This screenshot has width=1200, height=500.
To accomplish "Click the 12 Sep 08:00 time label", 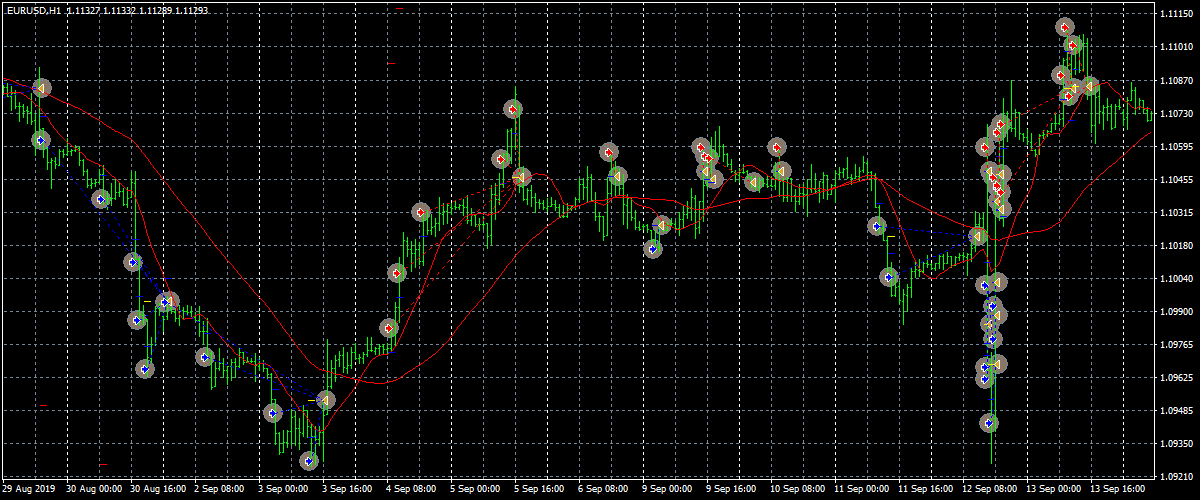I will [x=991, y=490].
